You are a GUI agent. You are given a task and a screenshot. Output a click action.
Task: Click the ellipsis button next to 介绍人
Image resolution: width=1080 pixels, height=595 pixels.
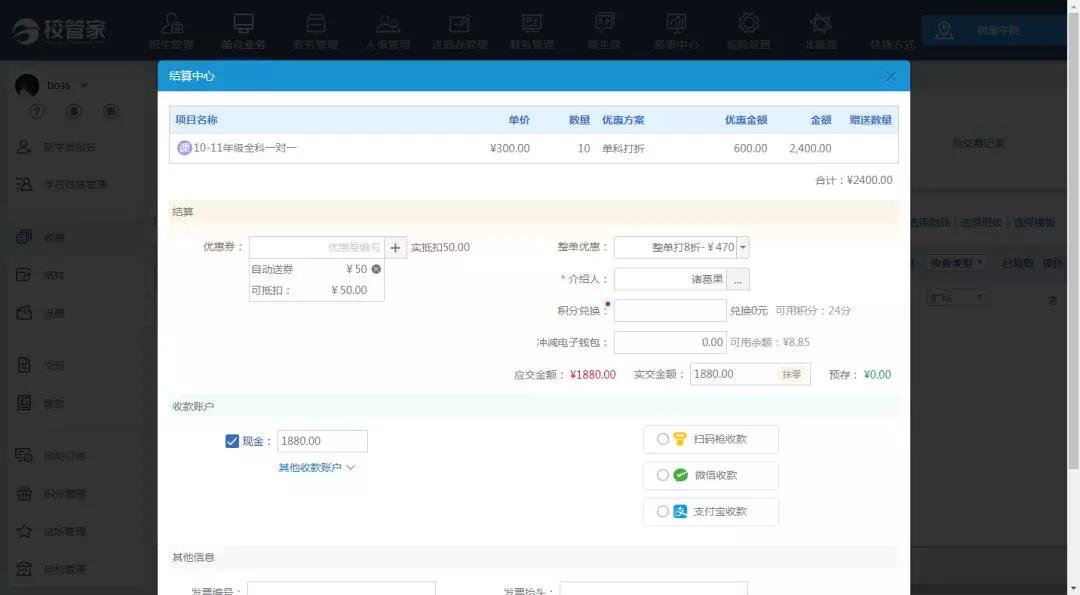point(737,280)
